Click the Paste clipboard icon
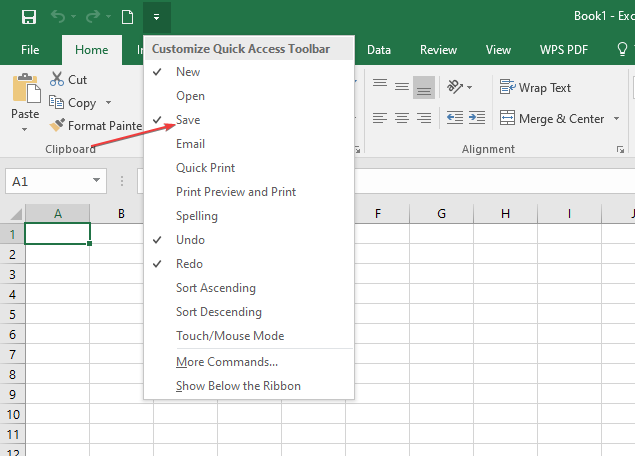The image size is (635, 456). [x=25, y=91]
